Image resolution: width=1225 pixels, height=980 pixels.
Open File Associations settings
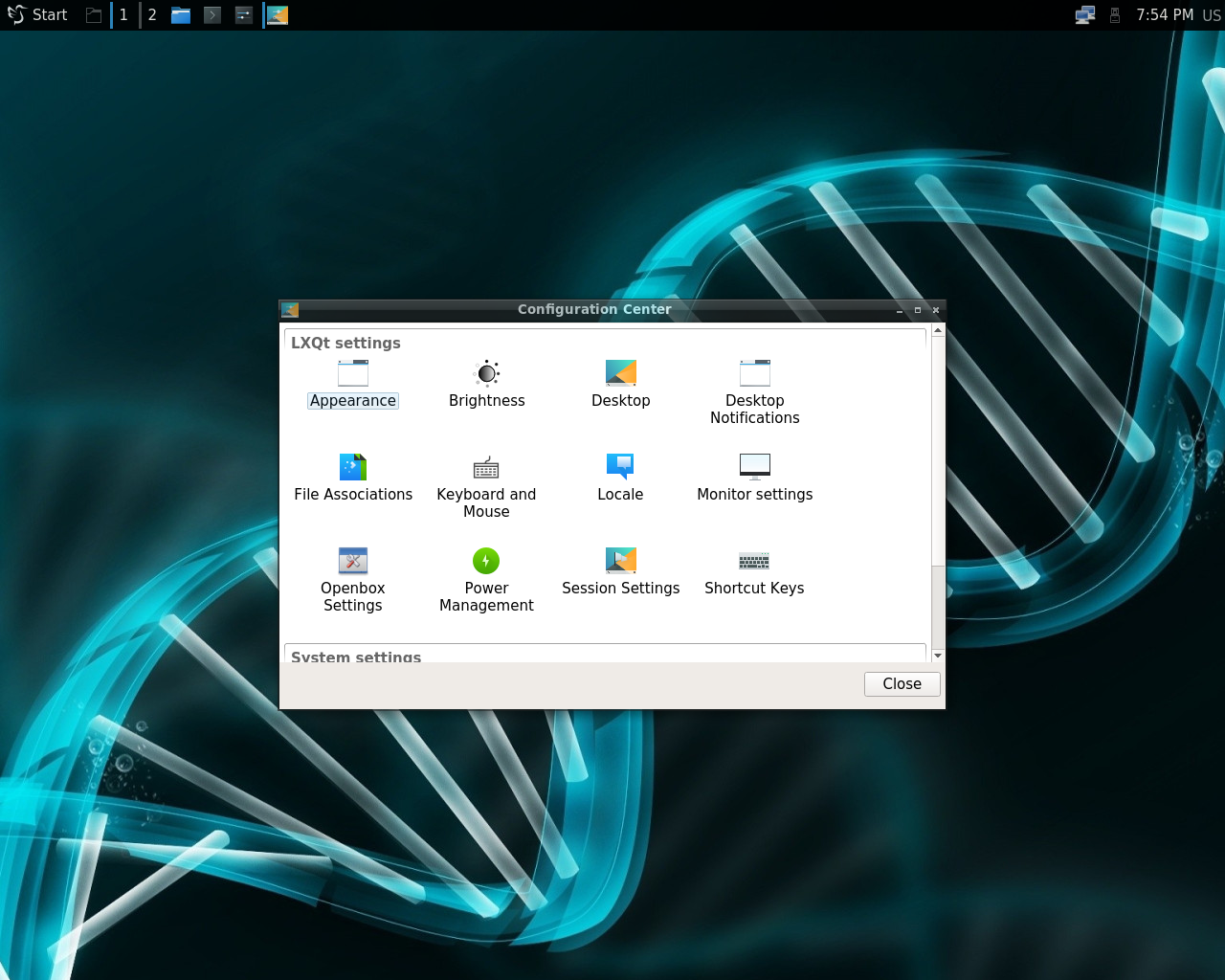pyautogui.click(x=353, y=478)
